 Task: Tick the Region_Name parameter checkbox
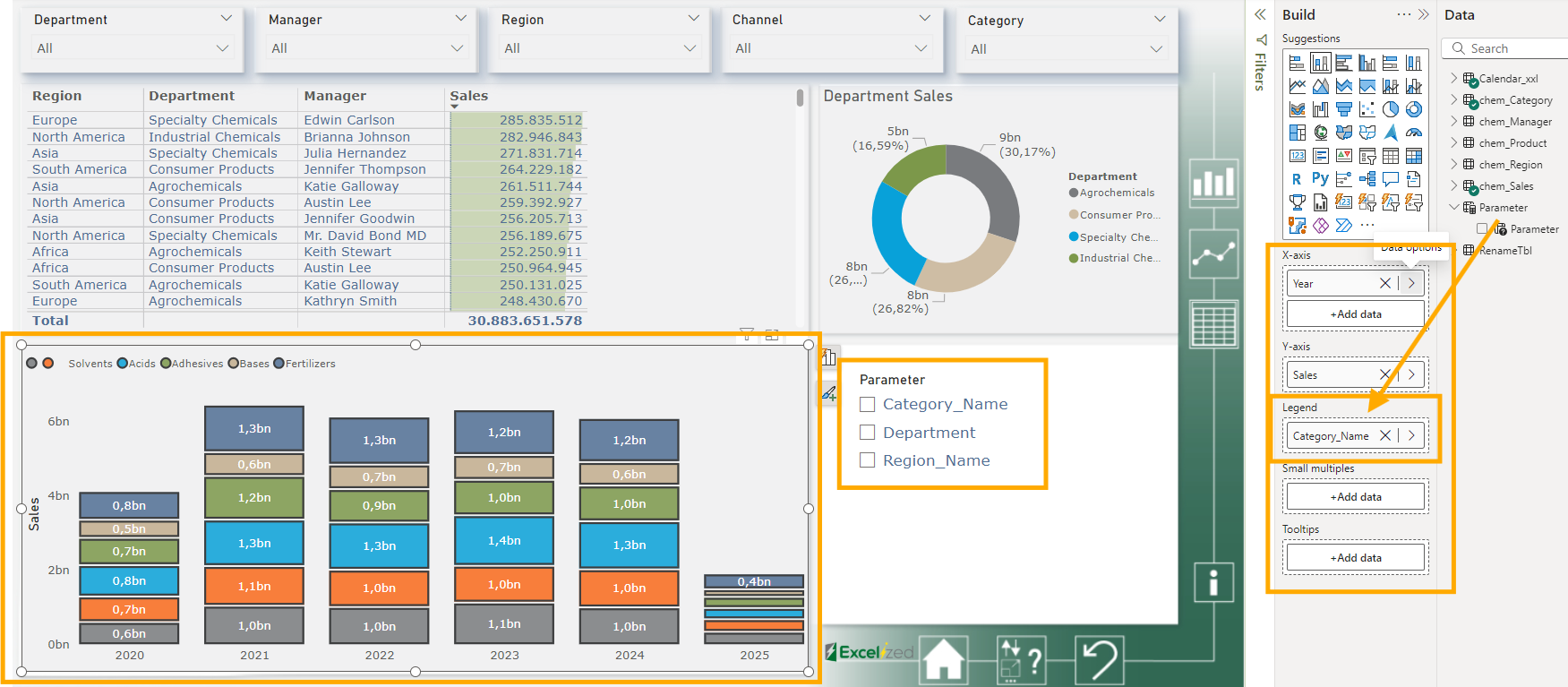[867, 460]
